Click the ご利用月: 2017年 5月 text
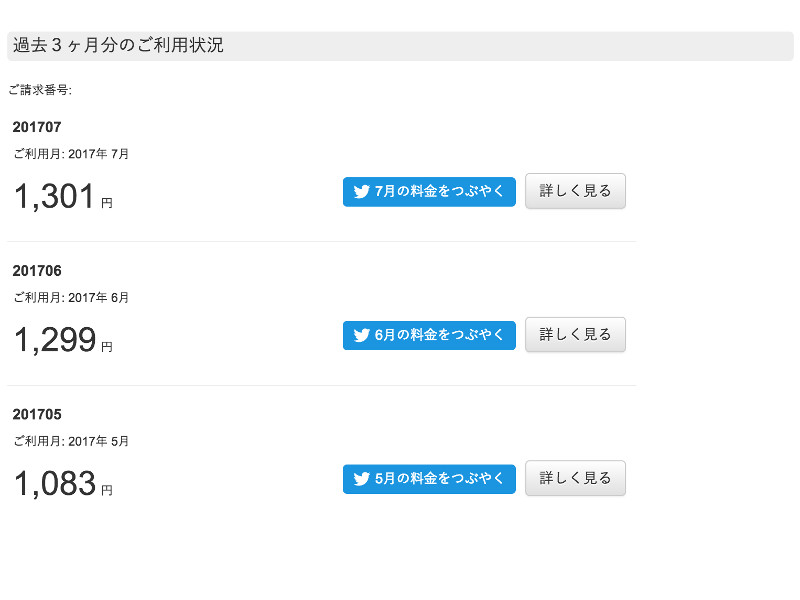The height and width of the screenshot is (600, 800). pyautogui.click(x=71, y=441)
